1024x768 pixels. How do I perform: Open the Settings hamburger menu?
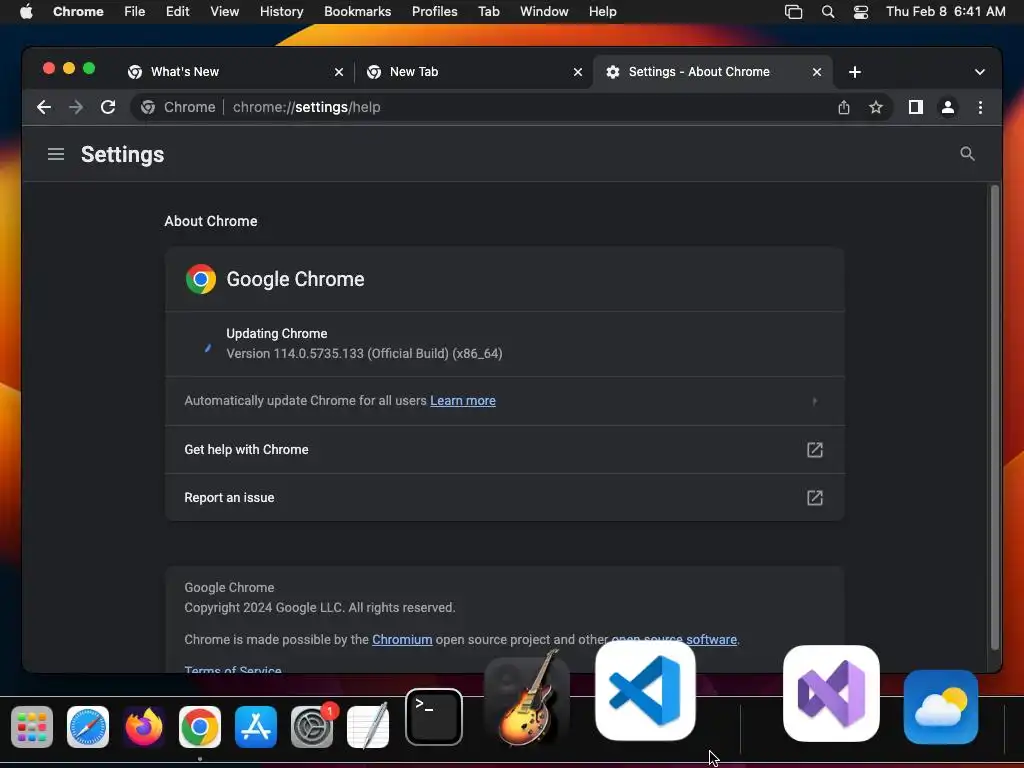point(56,154)
